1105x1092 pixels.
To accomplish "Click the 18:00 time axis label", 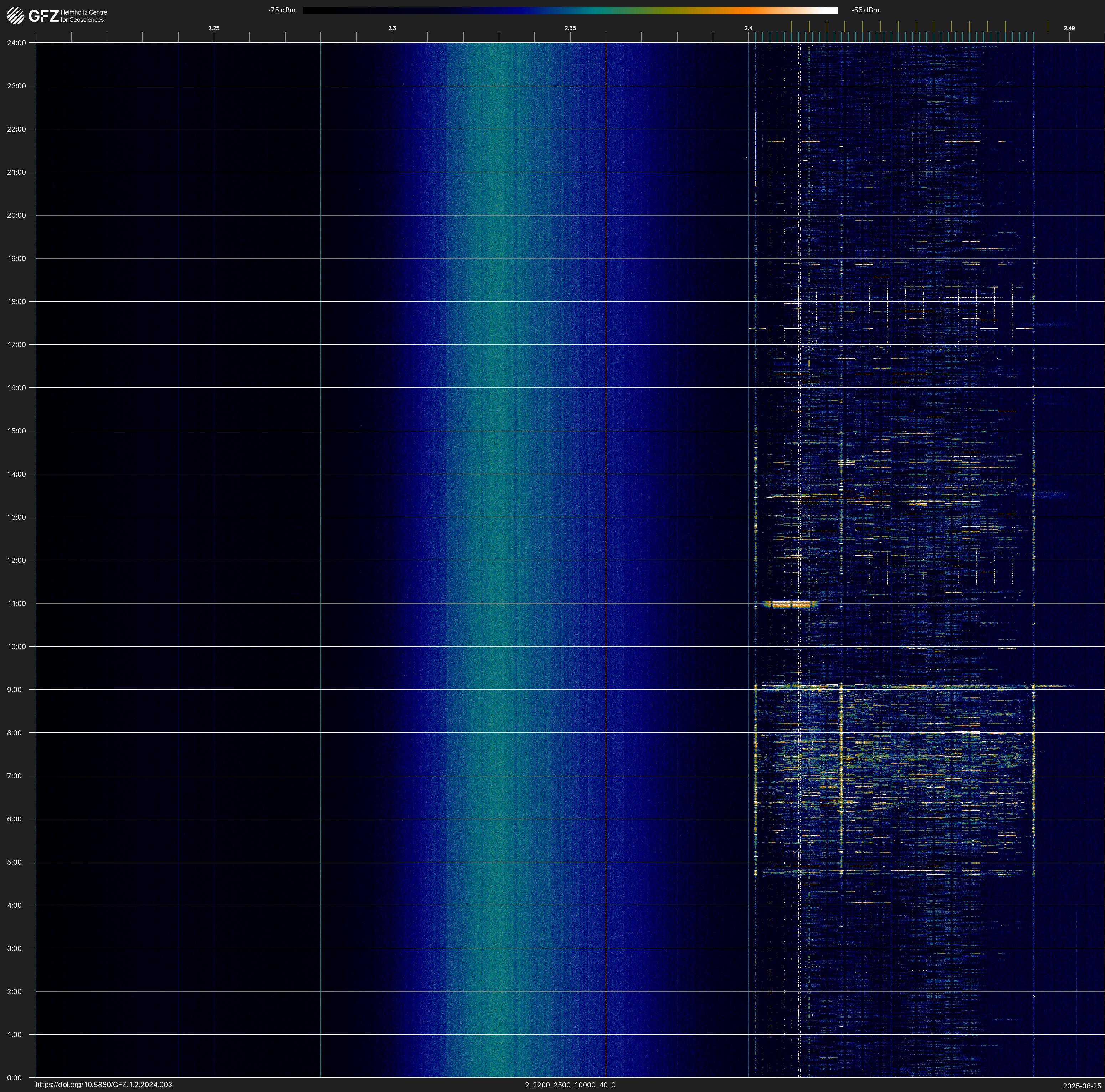I will click(x=17, y=302).
